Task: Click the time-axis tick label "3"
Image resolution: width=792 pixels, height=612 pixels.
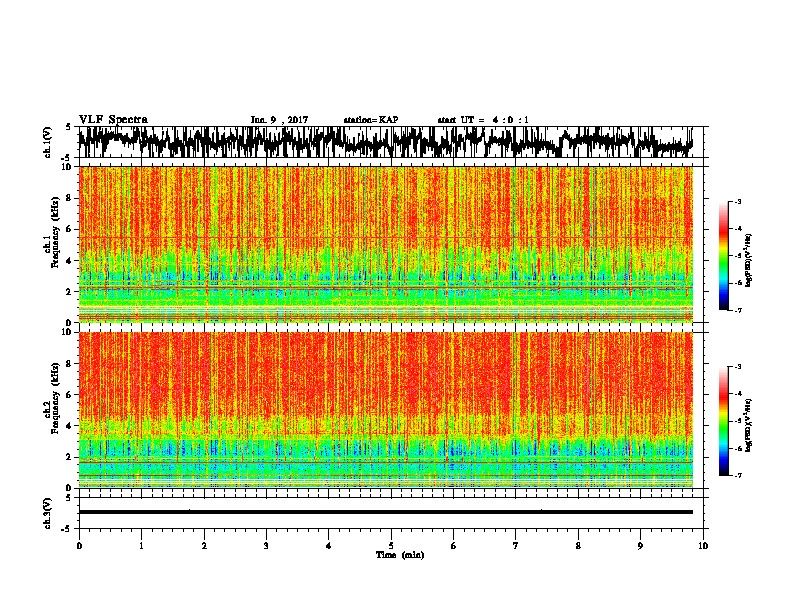Action: point(266,546)
